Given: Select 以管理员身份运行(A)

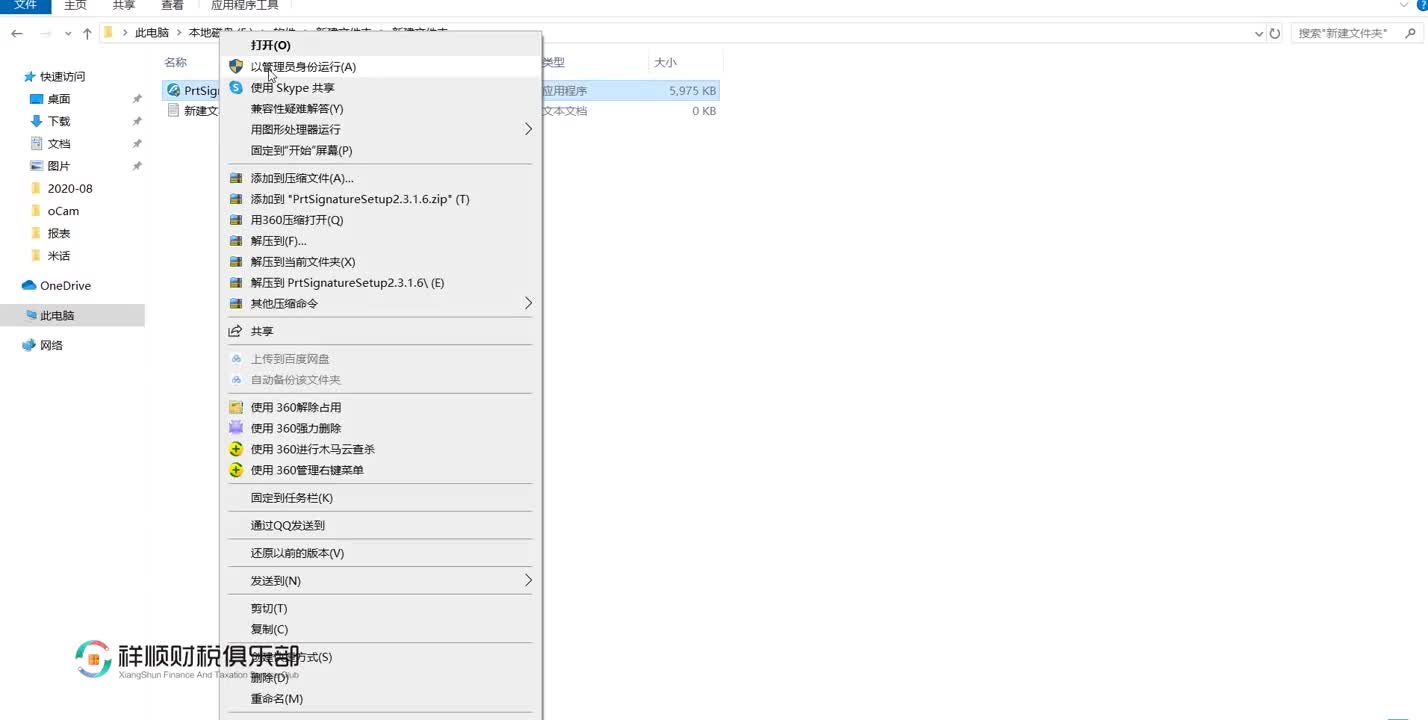Looking at the screenshot, I should coord(303,67).
